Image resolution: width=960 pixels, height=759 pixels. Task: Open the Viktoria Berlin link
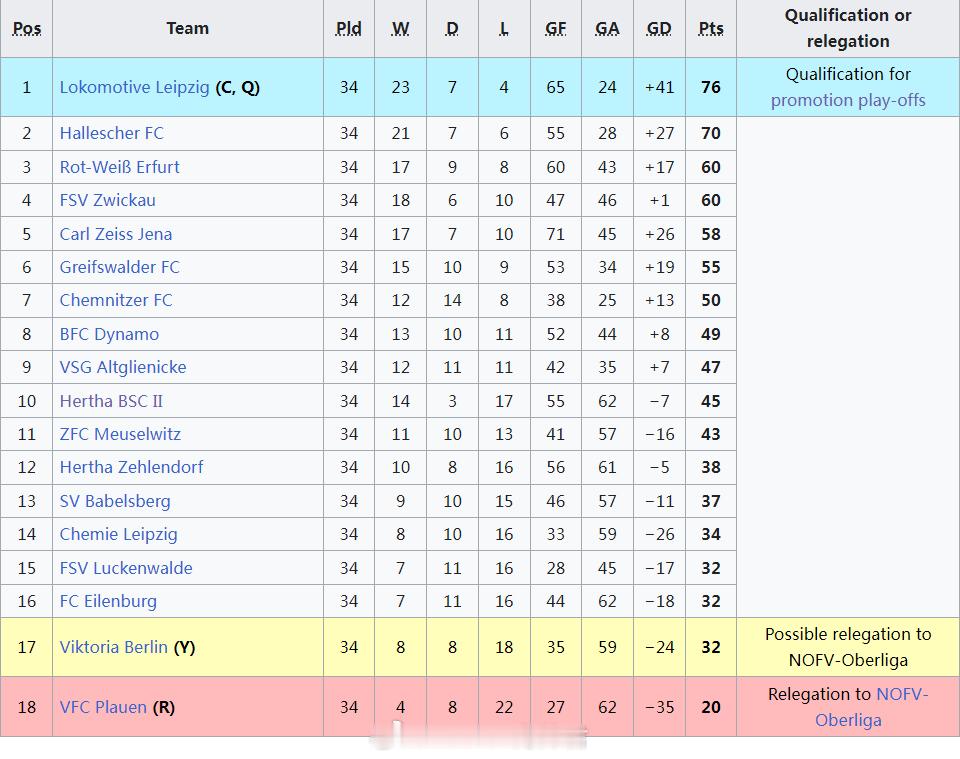113,647
